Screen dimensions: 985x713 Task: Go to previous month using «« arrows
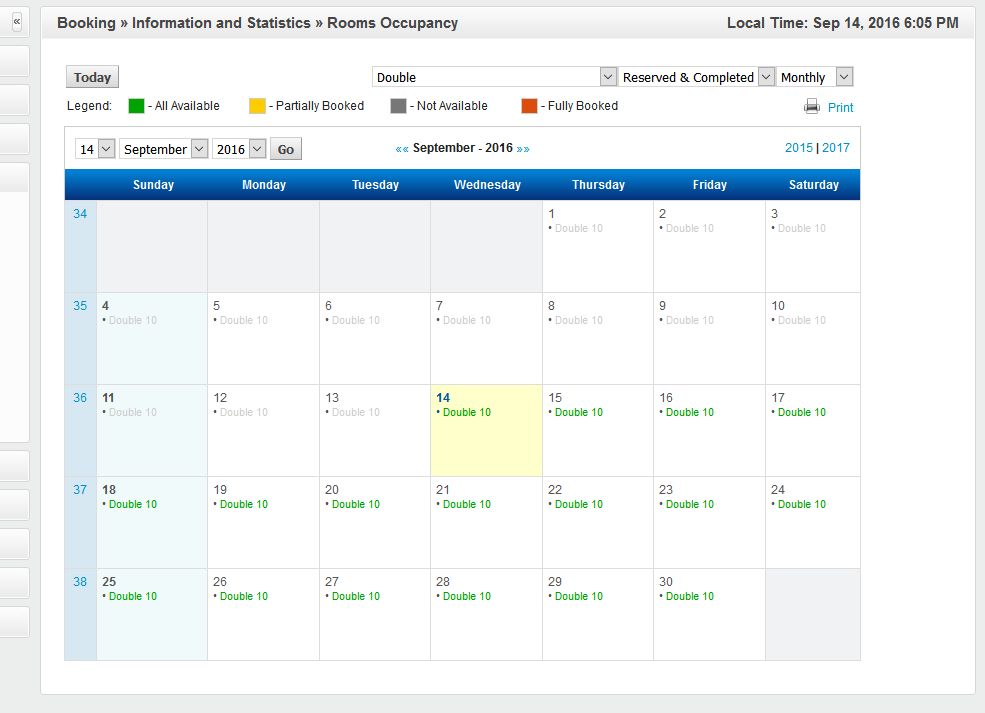coord(402,148)
